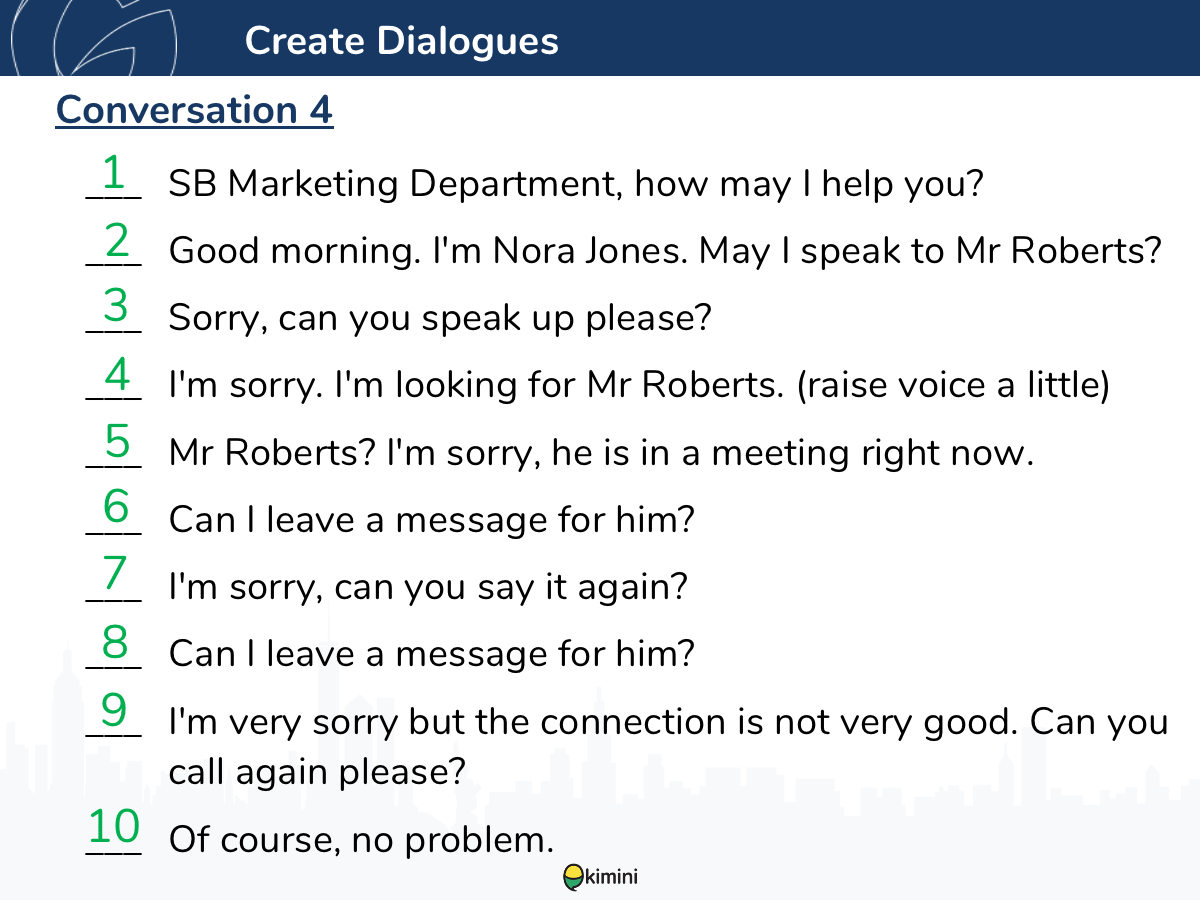Screen dimensions: 1200x900
Task: Click the green number 2 blank
Action: point(114,242)
